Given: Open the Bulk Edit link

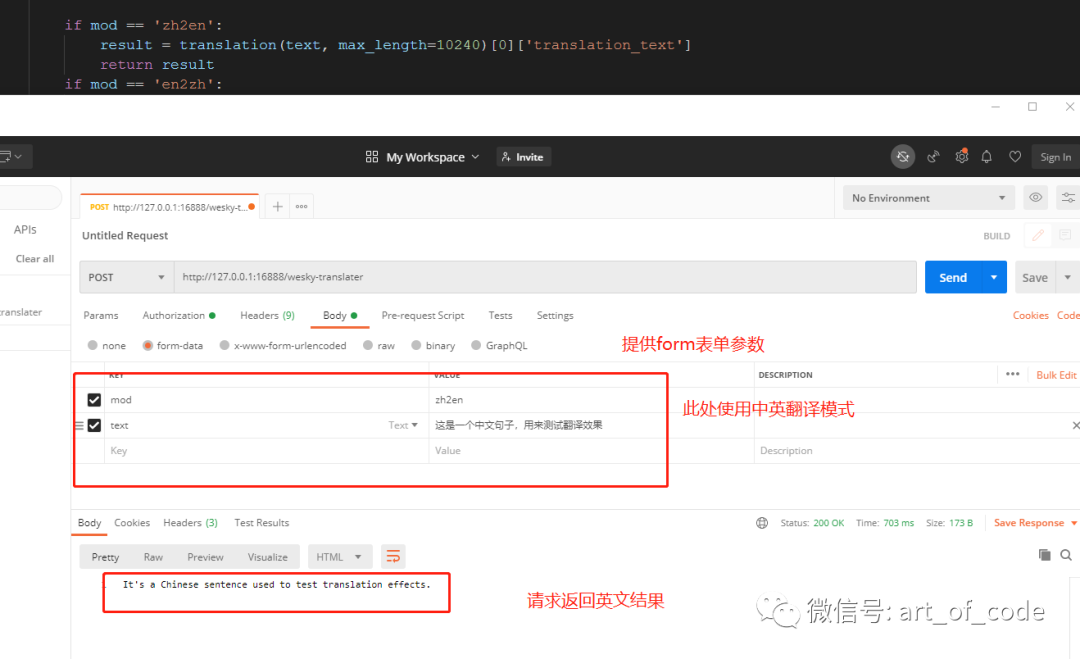Looking at the screenshot, I should pos(1056,375).
